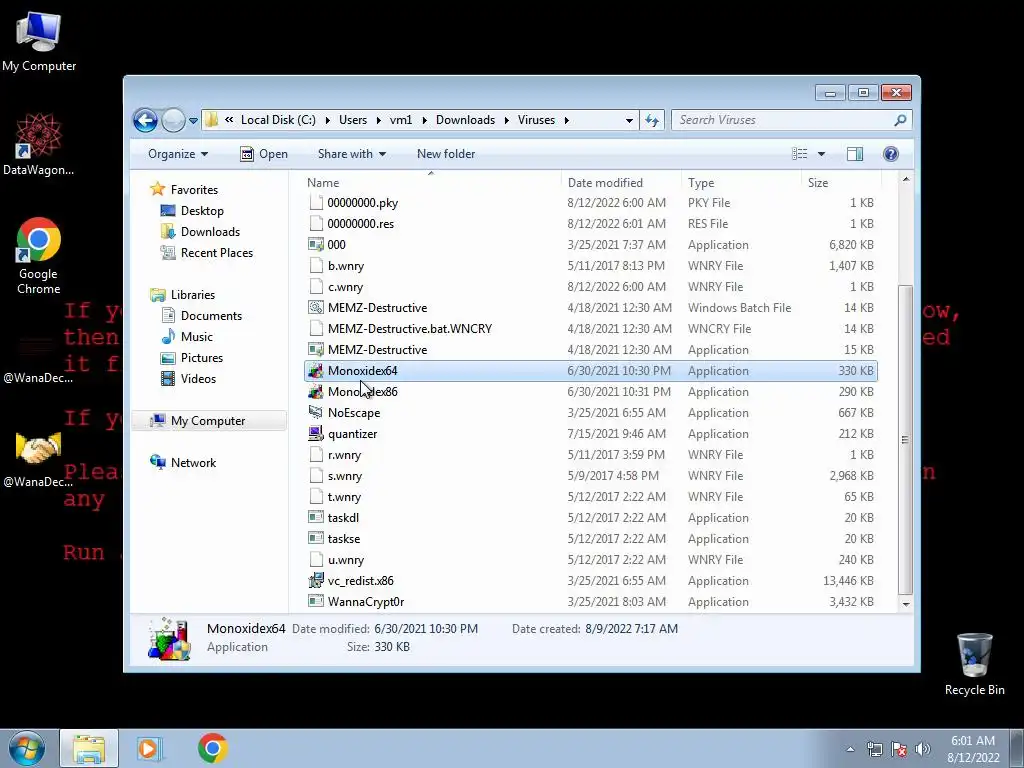Click the file list vertical scrollbar thumb
Viewport: 1024px width, 768px height.
905,439
